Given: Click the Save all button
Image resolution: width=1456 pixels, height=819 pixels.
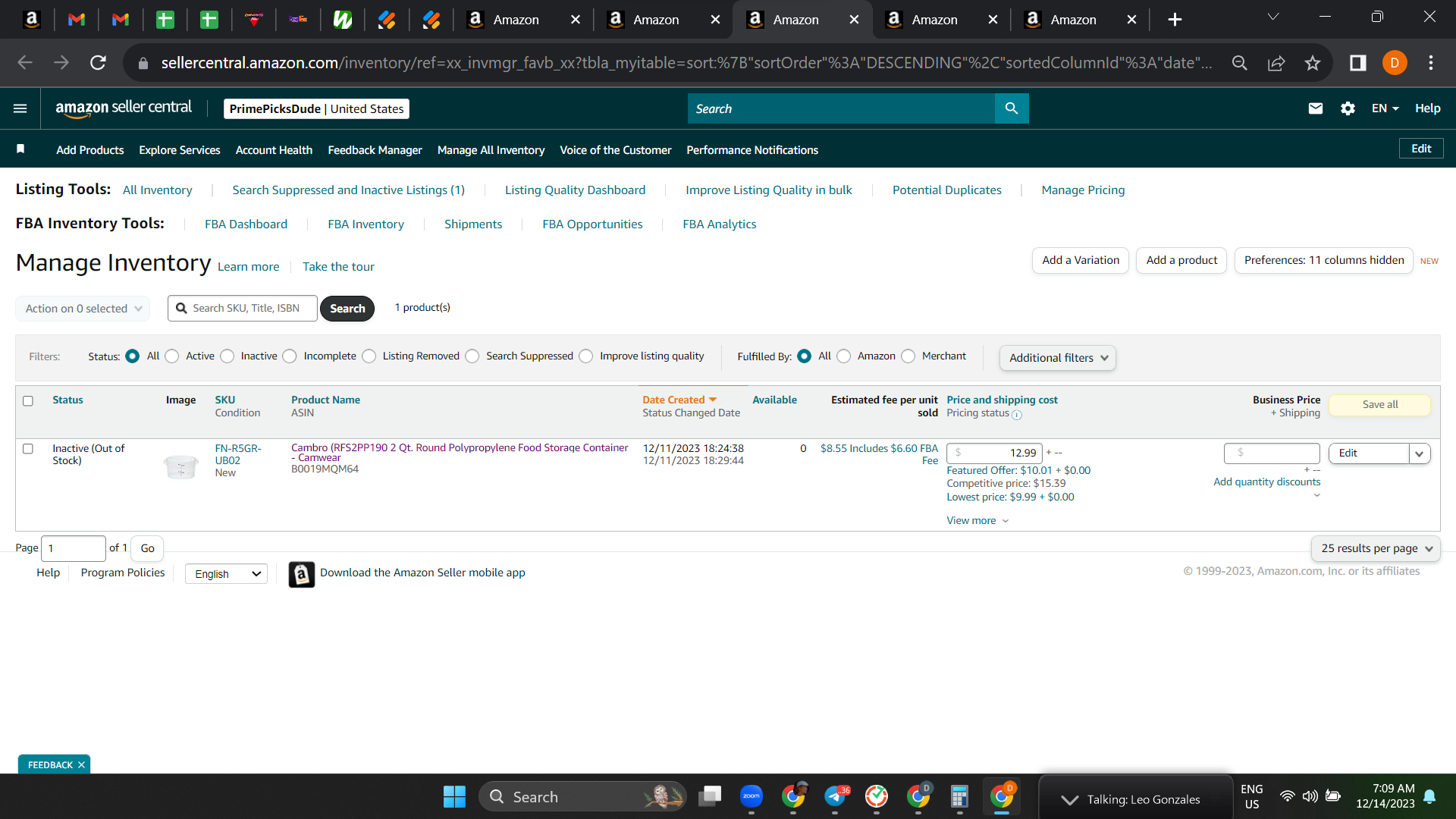Looking at the screenshot, I should pos(1380,405).
